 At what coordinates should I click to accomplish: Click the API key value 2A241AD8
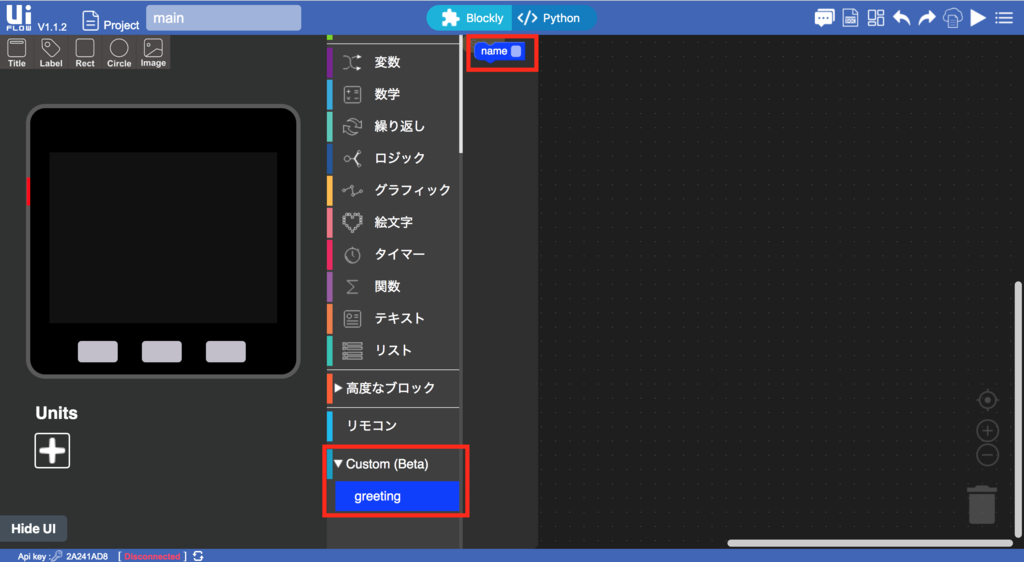(x=87, y=556)
